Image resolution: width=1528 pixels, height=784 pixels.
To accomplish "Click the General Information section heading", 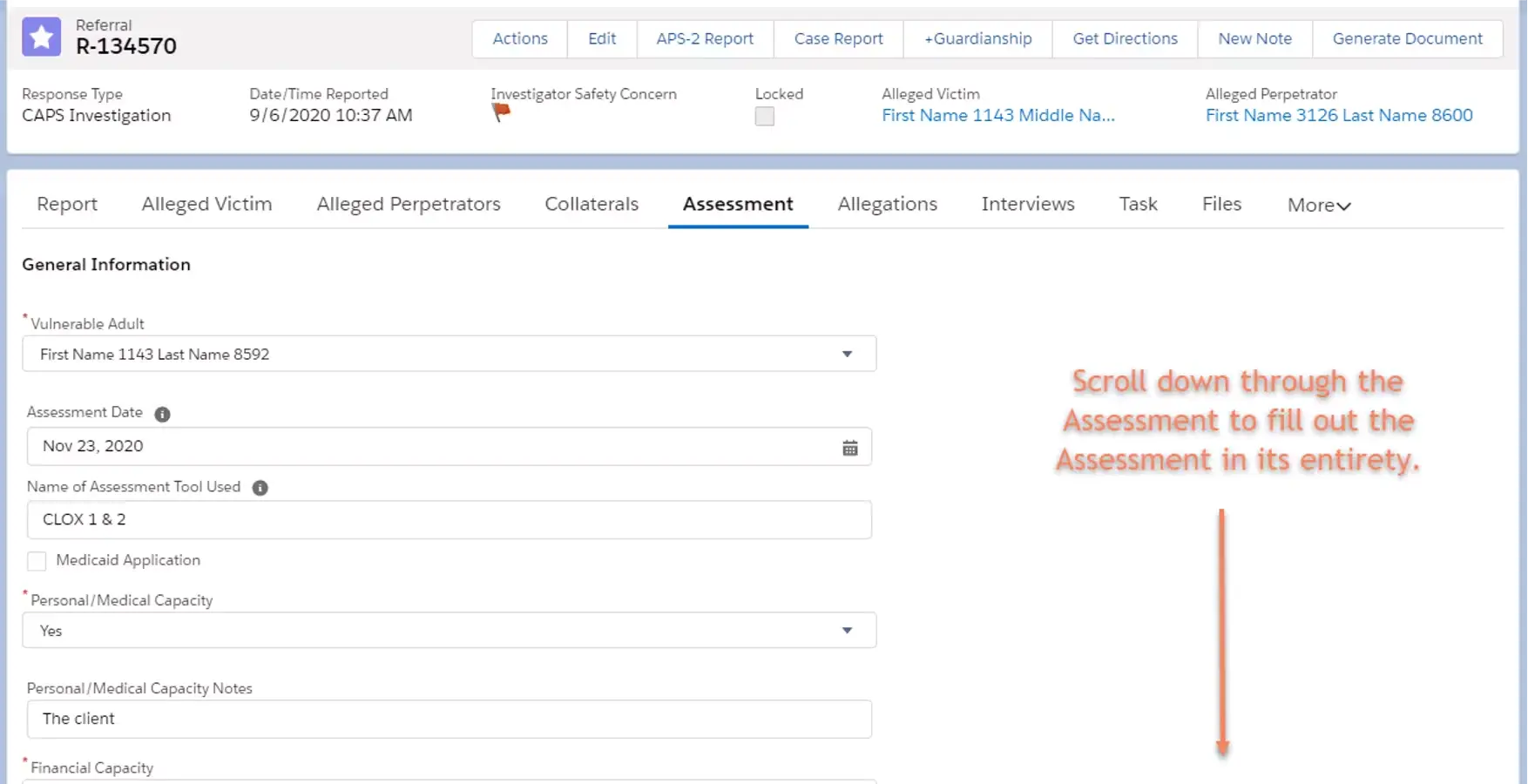I will [x=106, y=264].
